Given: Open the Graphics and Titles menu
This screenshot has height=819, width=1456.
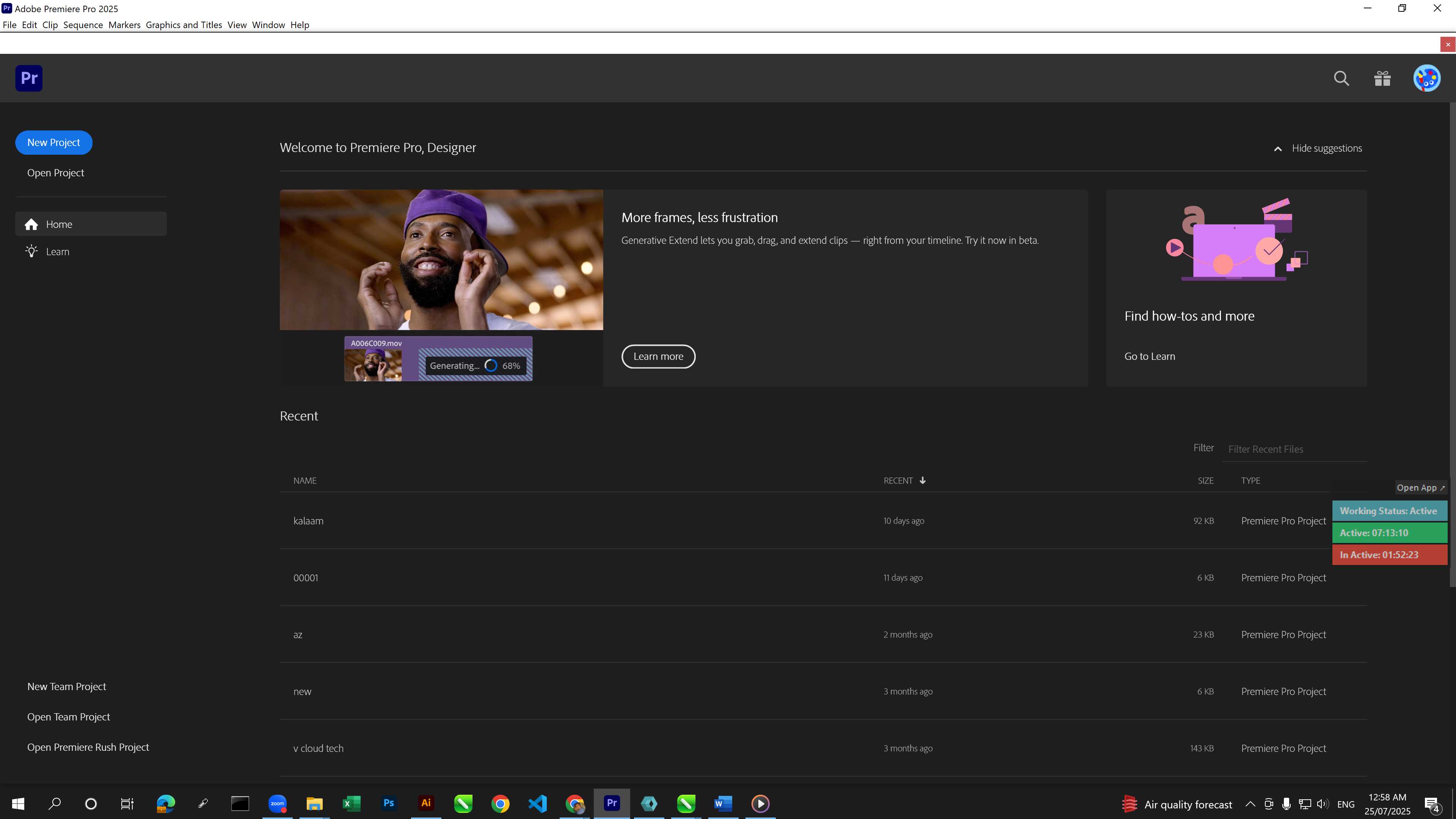Looking at the screenshot, I should 184,25.
